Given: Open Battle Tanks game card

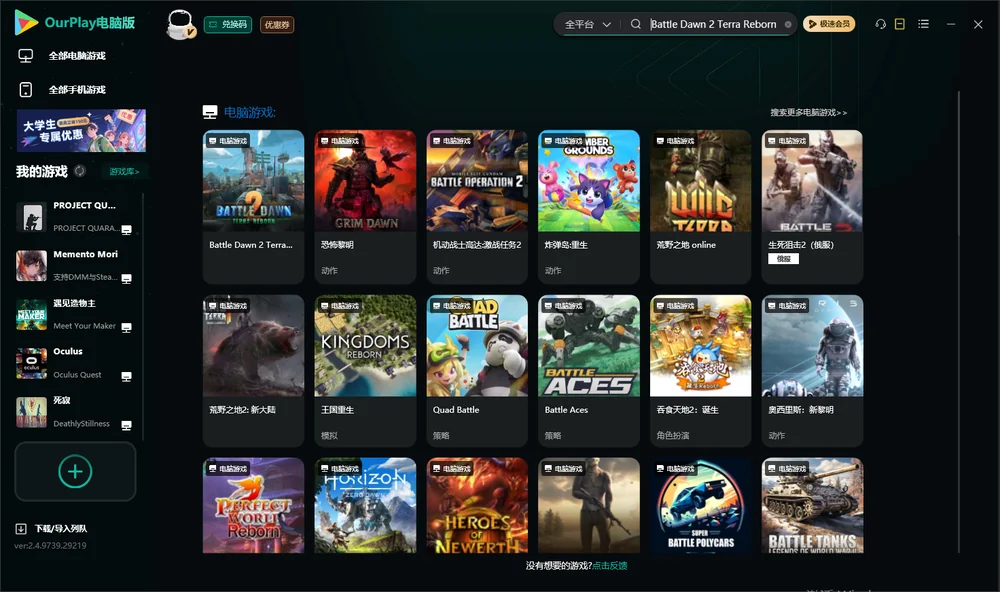Looking at the screenshot, I should [812, 505].
